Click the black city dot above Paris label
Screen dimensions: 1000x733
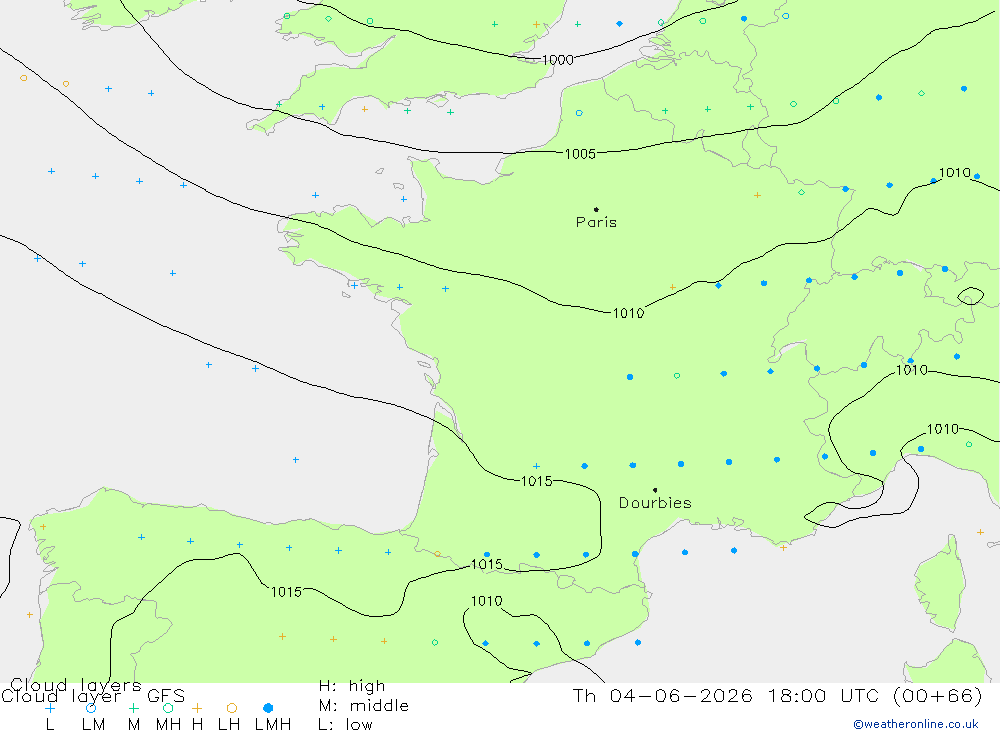(x=596, y=209)
